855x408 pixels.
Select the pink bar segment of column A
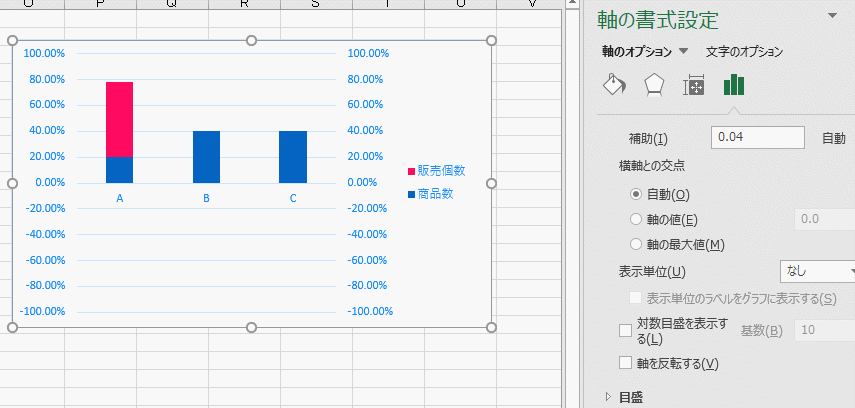tap(119, 119)
